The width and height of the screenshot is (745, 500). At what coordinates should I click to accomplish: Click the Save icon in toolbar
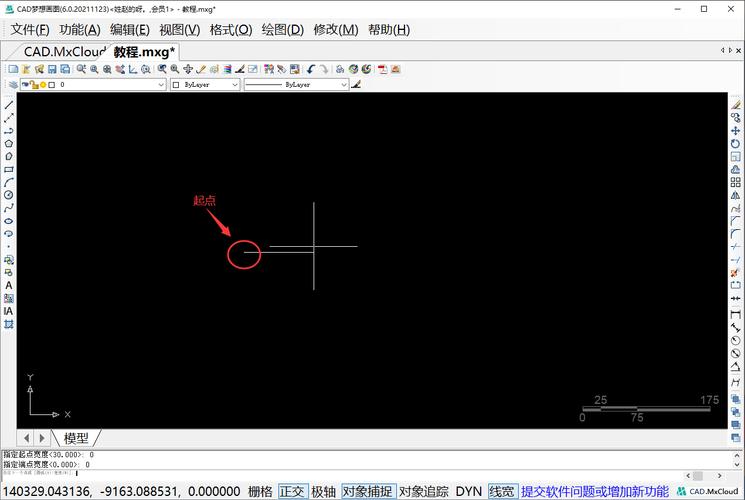pos(52,69)
